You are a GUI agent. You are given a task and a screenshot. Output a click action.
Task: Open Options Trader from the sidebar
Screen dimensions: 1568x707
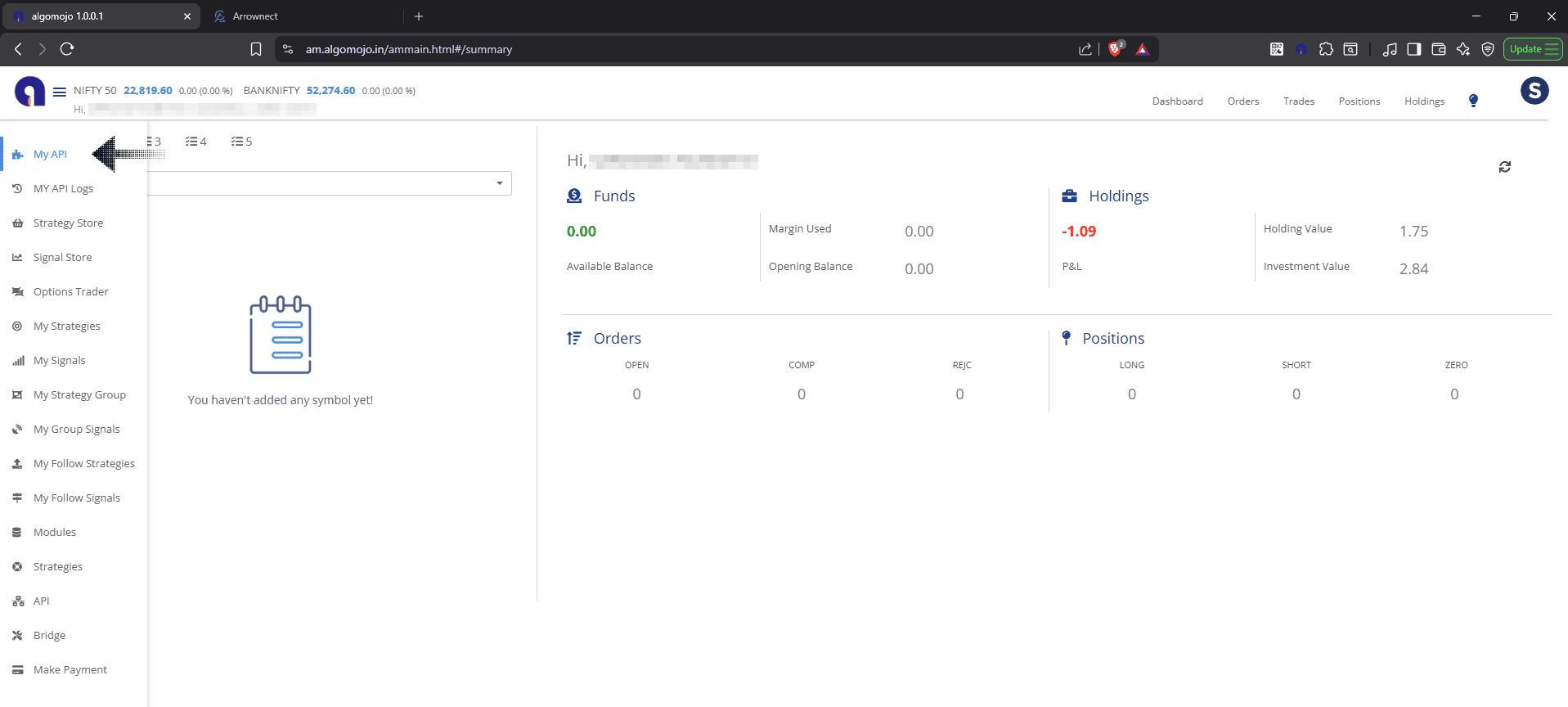click(70, 292)
